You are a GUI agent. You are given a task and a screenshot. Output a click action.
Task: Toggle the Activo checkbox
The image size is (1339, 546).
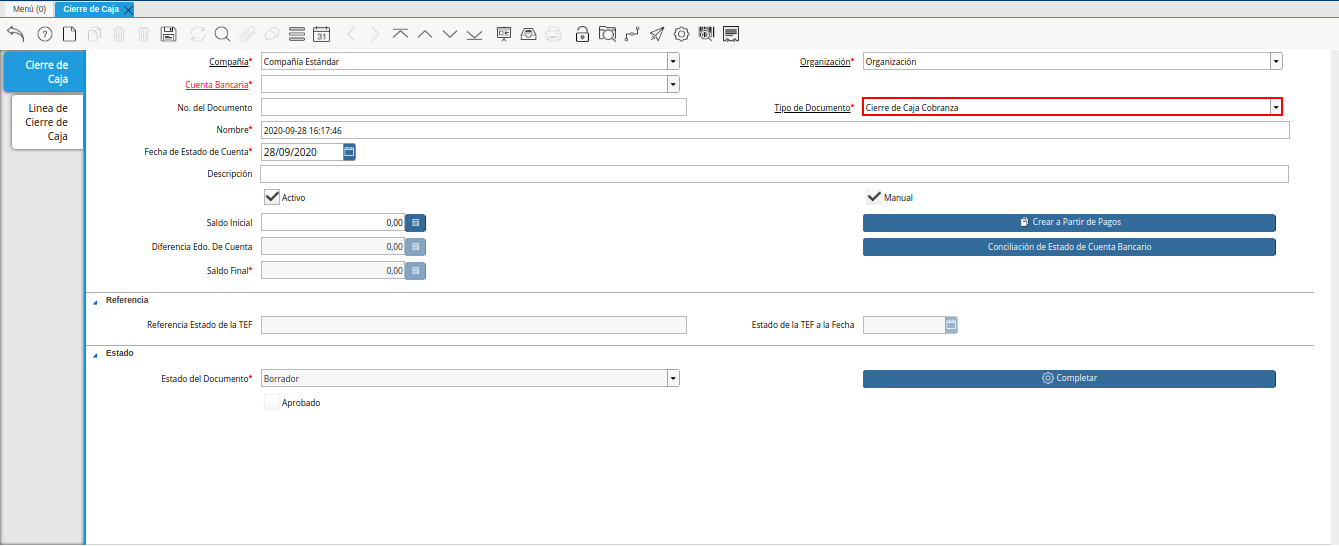coord(272,197)
